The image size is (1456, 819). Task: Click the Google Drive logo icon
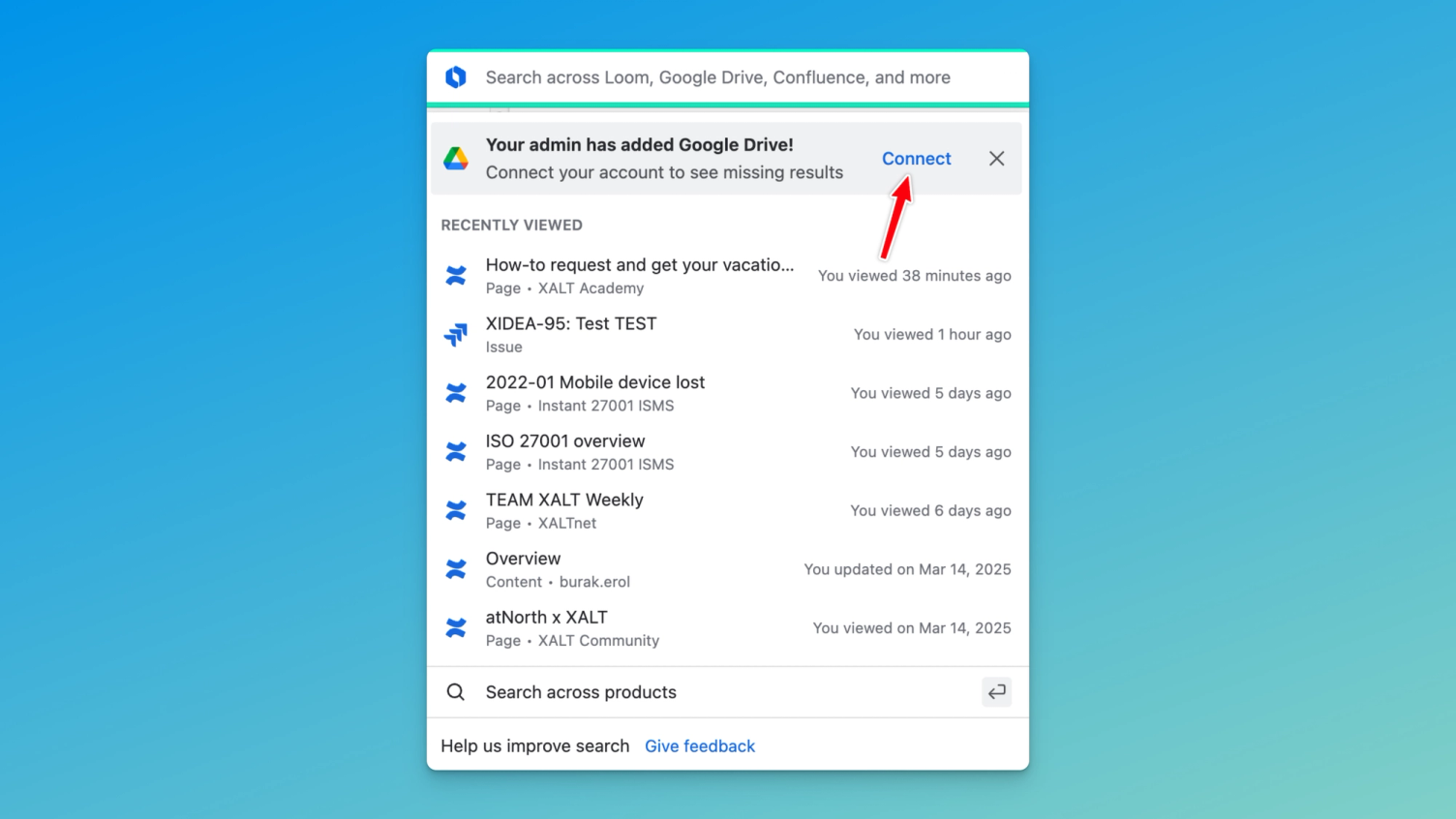(x=456, y=159)
